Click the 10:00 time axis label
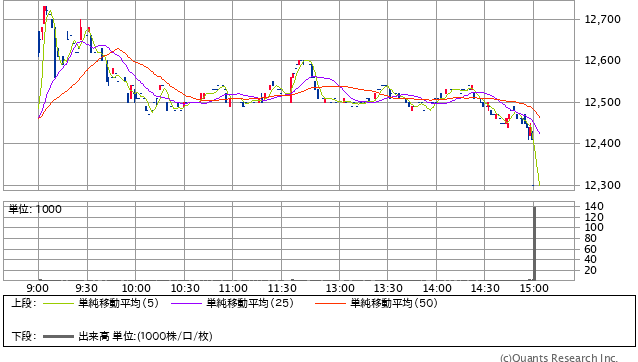 pyautogui.click(x=136, y=288)
